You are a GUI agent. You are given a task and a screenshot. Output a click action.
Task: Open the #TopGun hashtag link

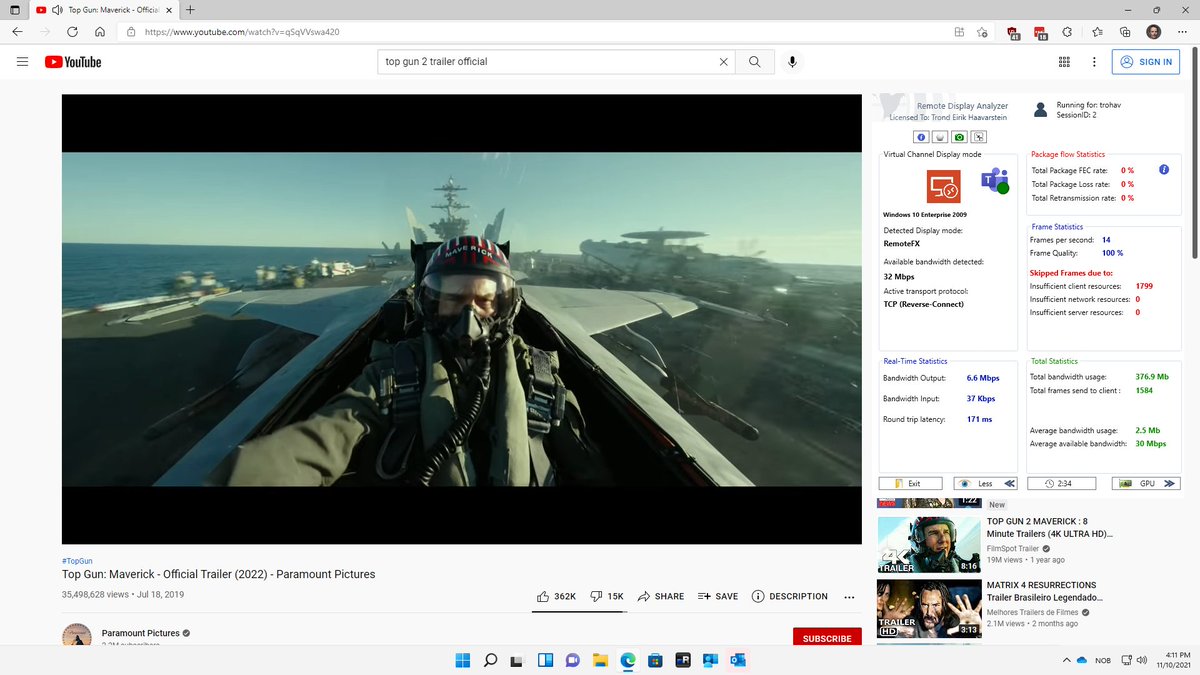coord(77,560)
